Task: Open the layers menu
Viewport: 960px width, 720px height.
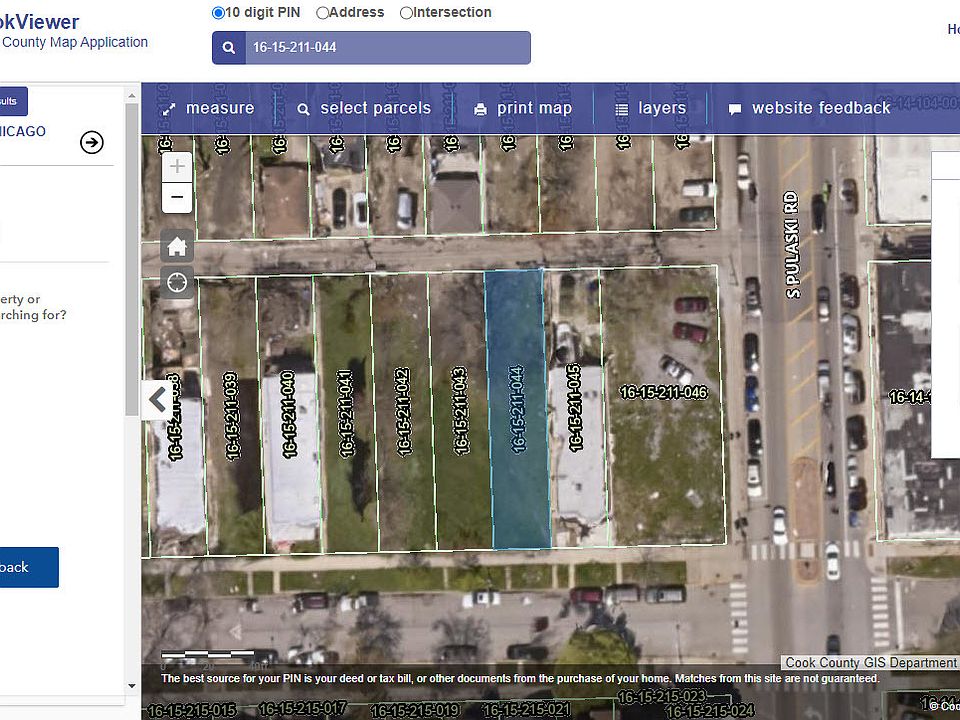Action: pyautogui.click(x=650, y=108)
